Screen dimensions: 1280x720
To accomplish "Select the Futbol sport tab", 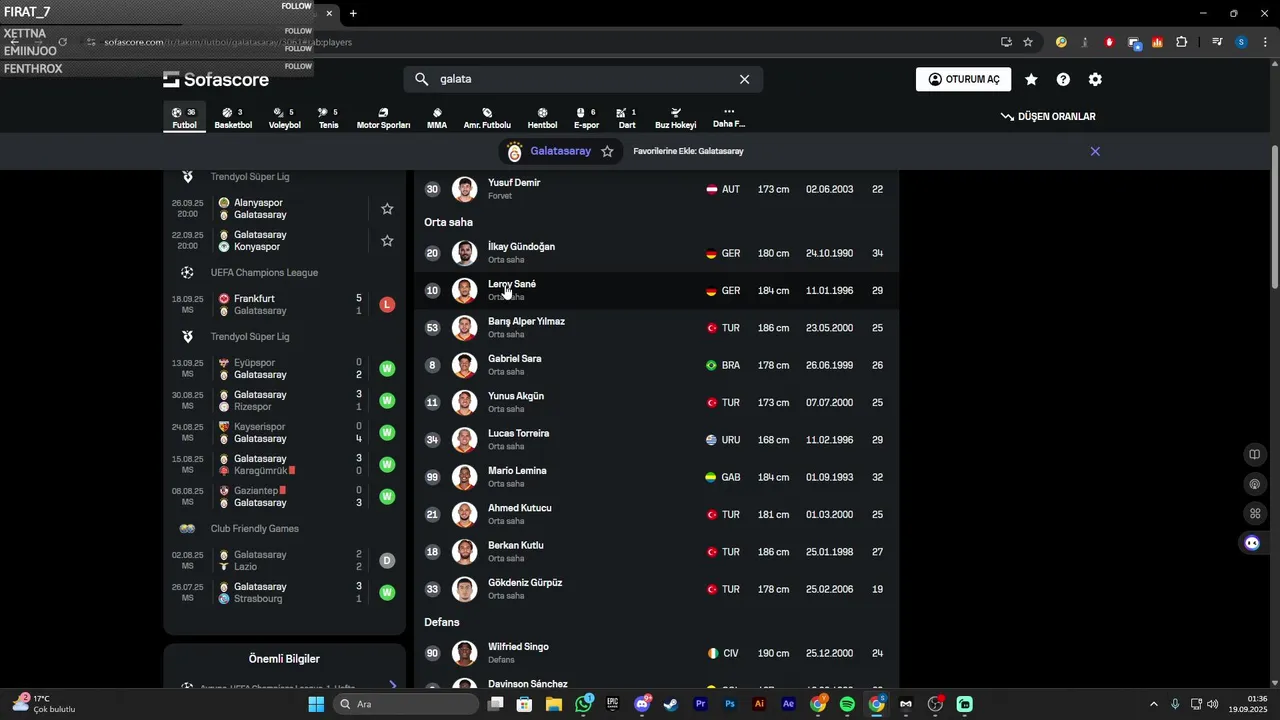I will coord(184,118).
